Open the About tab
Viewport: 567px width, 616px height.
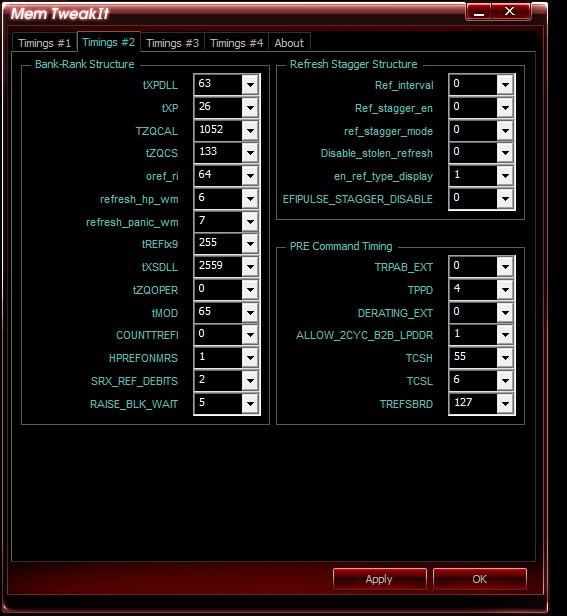click(x=289, y=42)
